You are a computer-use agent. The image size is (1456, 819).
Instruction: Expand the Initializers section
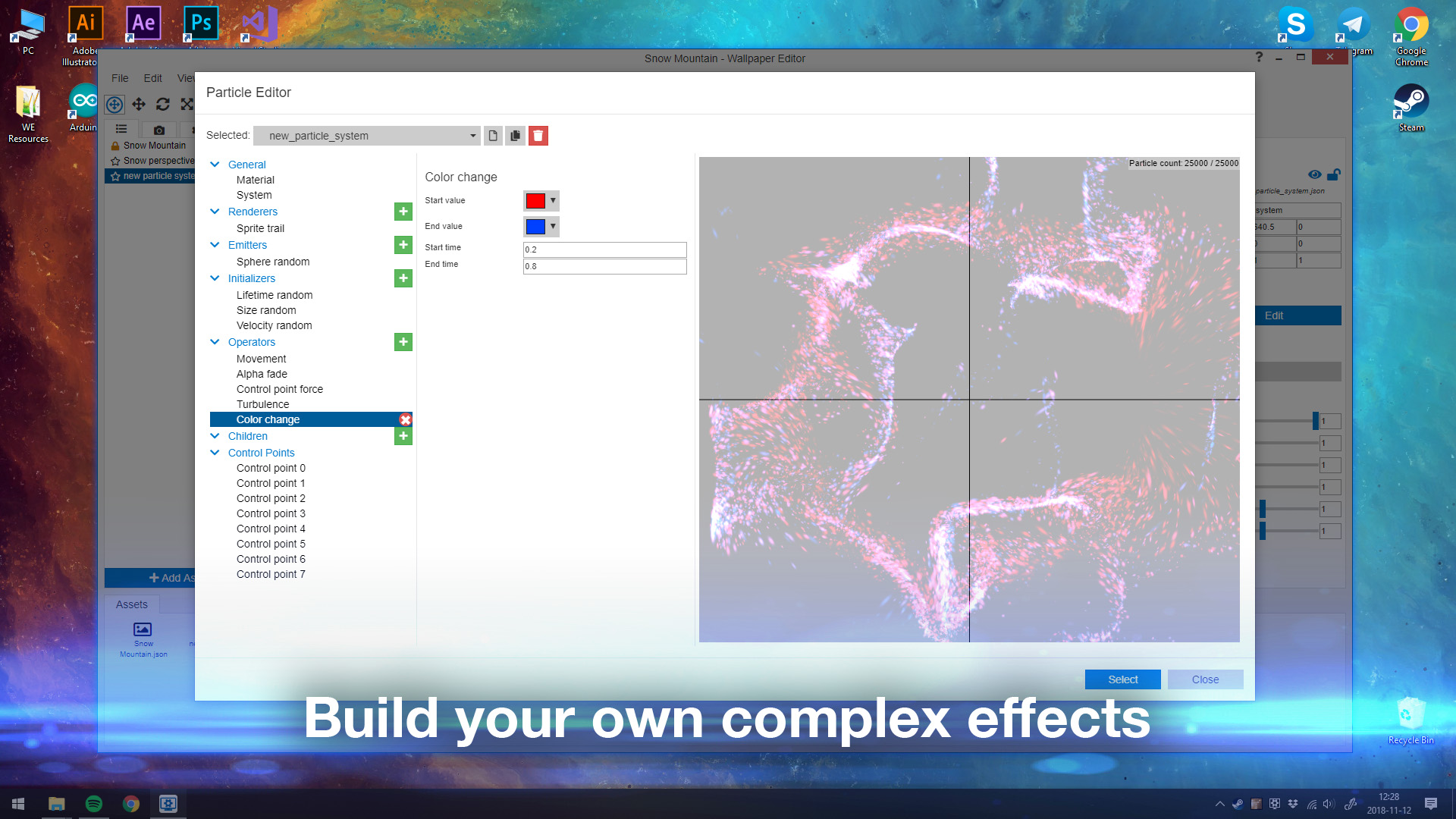[x=215, y=278]
